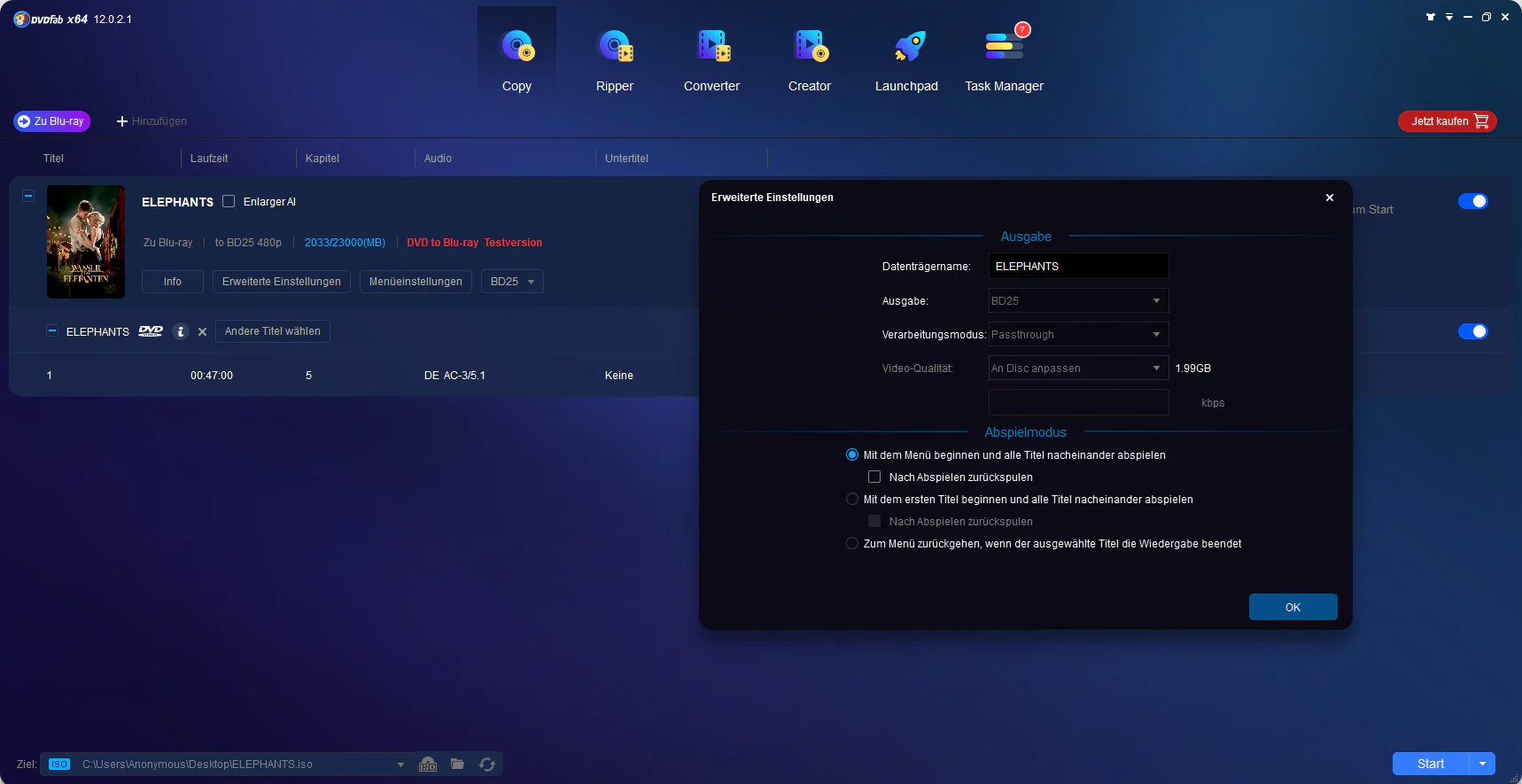Click the plus icon beside Hinzufügen

(x=122, y=121)
